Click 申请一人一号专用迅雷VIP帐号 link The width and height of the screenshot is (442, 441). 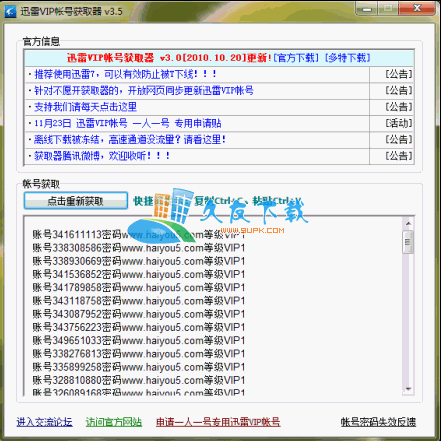[x=218, y=422]
